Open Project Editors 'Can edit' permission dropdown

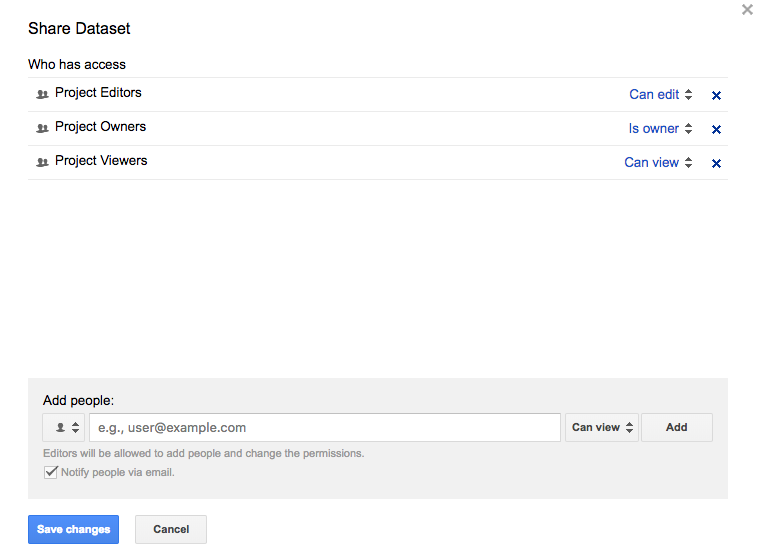(x=660, y=95)
